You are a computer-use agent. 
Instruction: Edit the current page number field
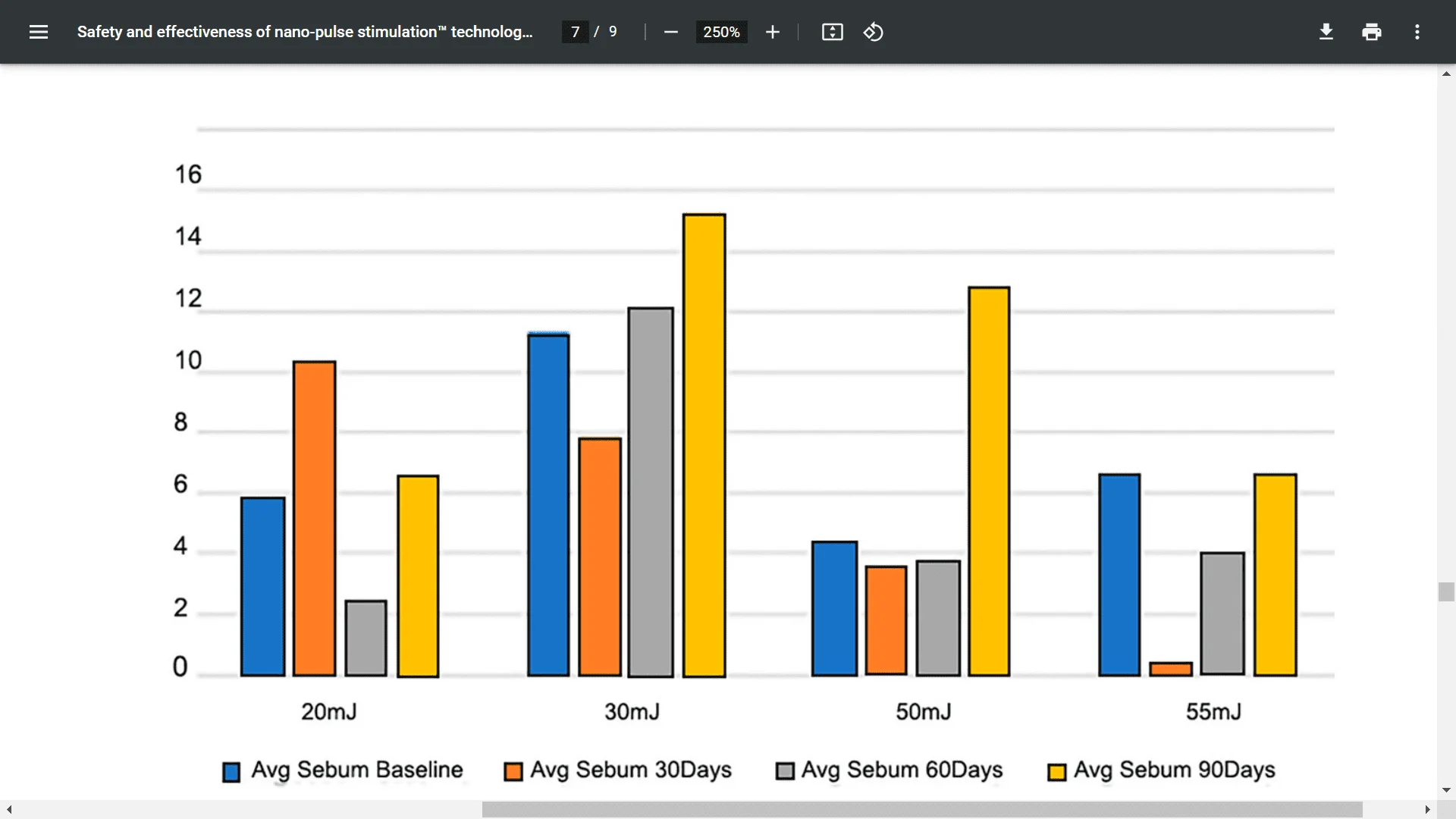[x=576, y=32]
